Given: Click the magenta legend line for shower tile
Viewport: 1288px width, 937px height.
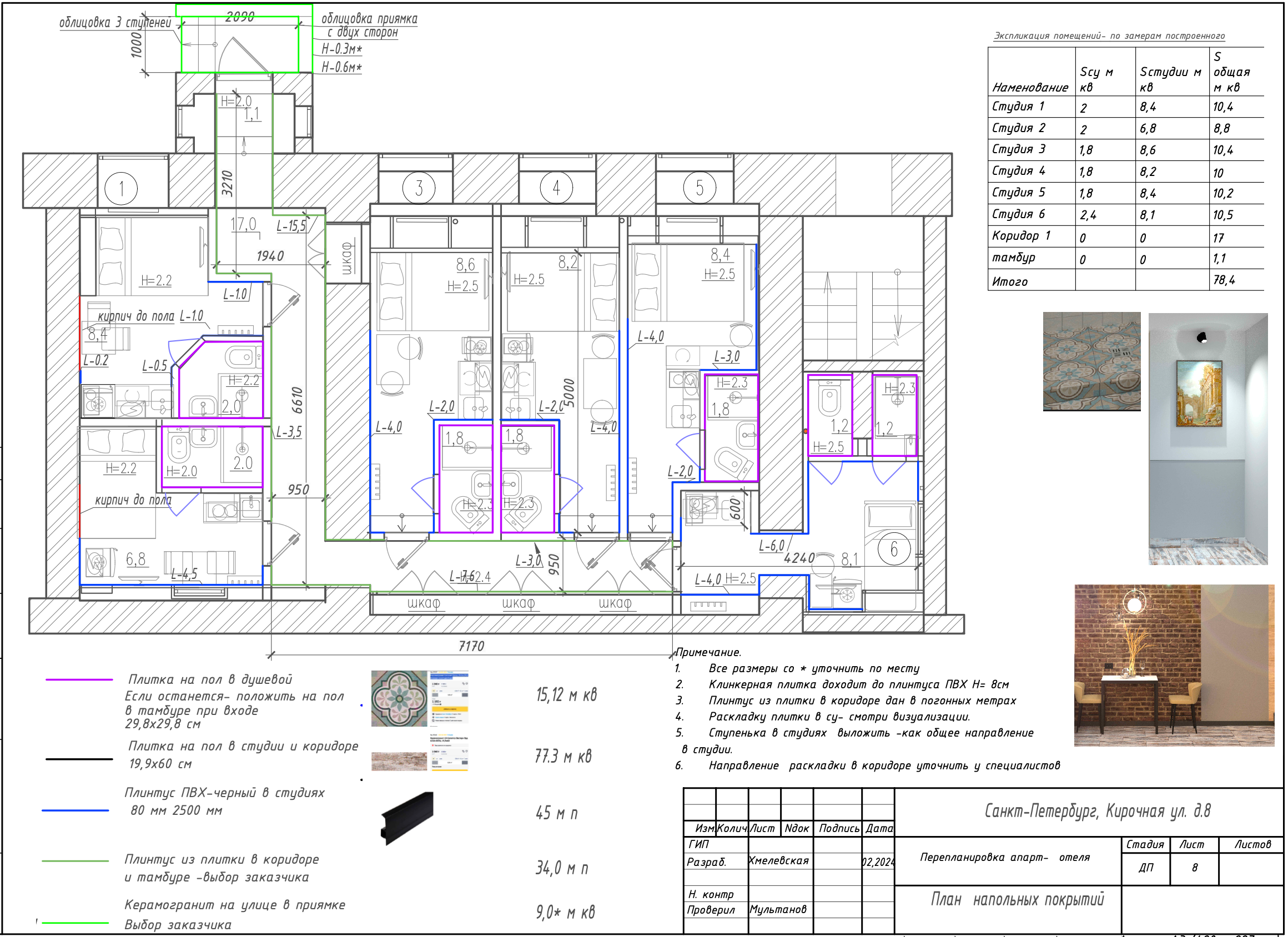Looking at the screenshot, I should pos(79,680).
